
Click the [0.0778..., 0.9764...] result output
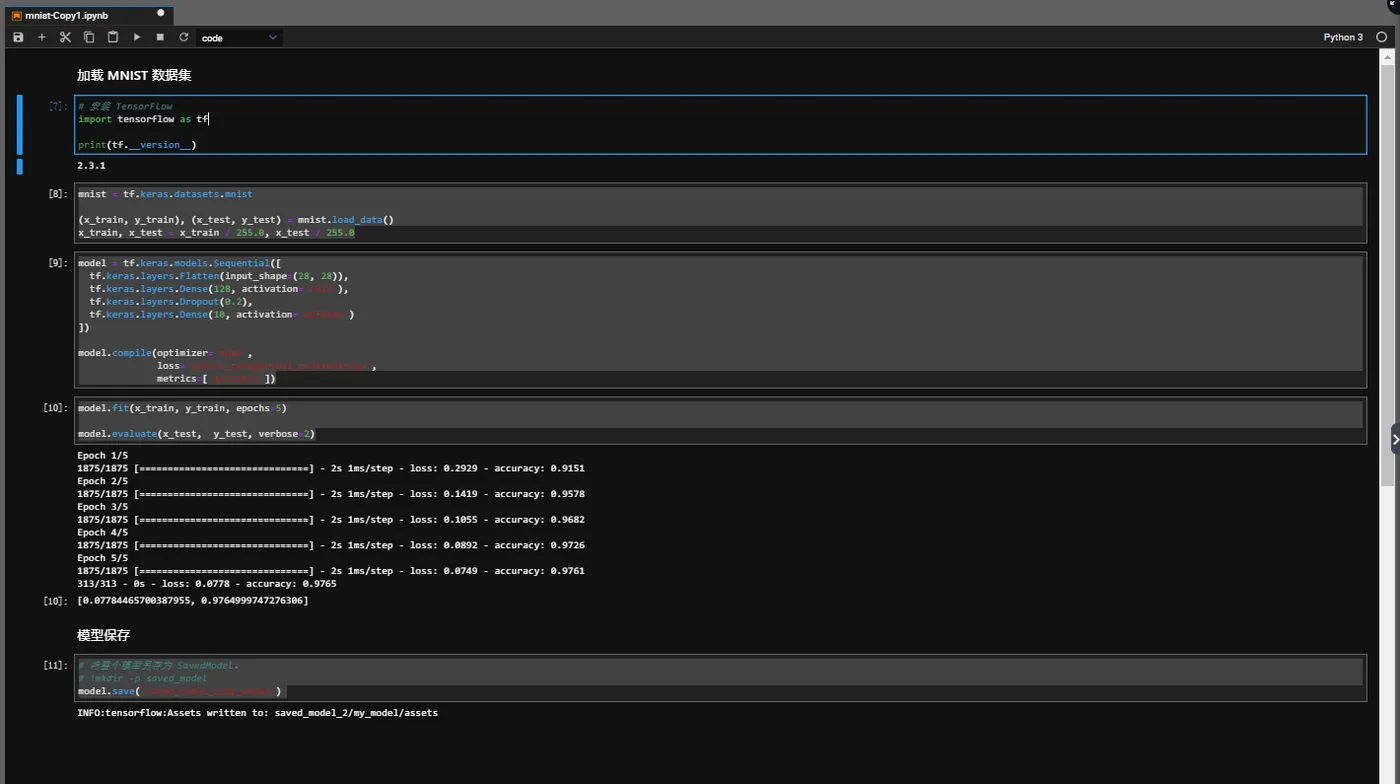click(193, 601)
